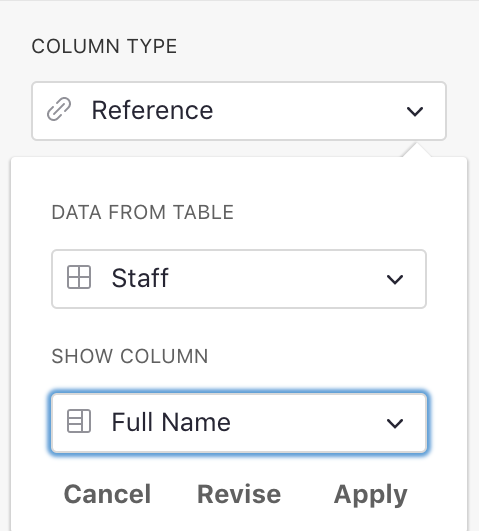Expand the Full Name dropdown chevron
The image size is (479, 531).
point(395,423)
